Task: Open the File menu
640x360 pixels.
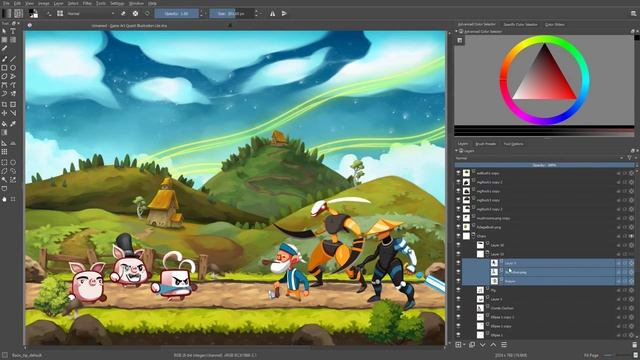Action: pos(6,3)
